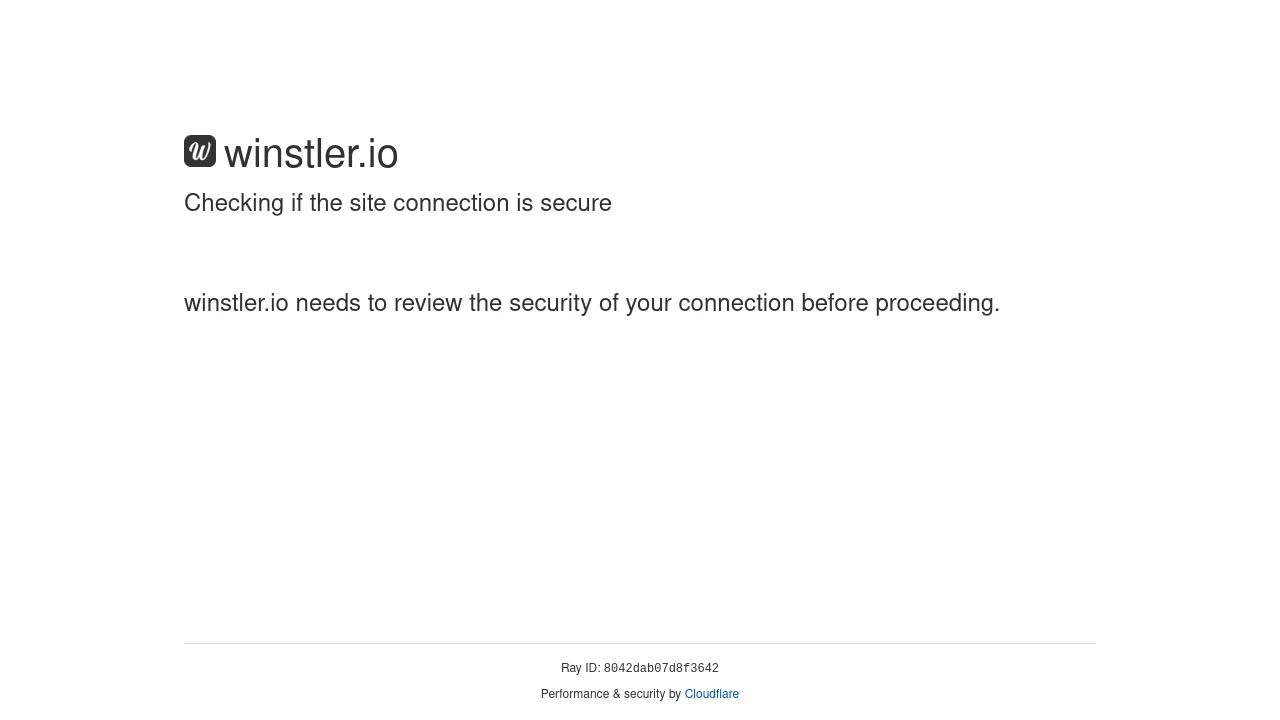1280x720 pixels.
Task: Click the word 'secure' in the subheading
Action: coord(576,203)
